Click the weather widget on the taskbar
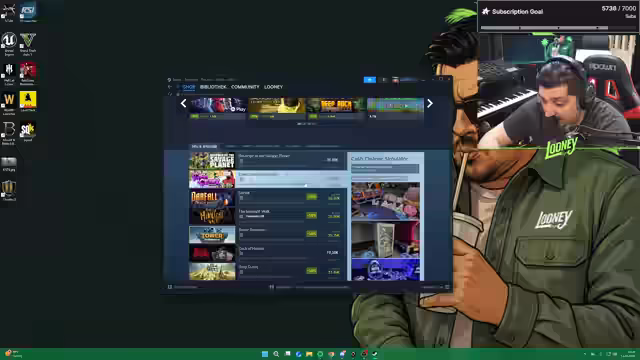 [12, 353]
